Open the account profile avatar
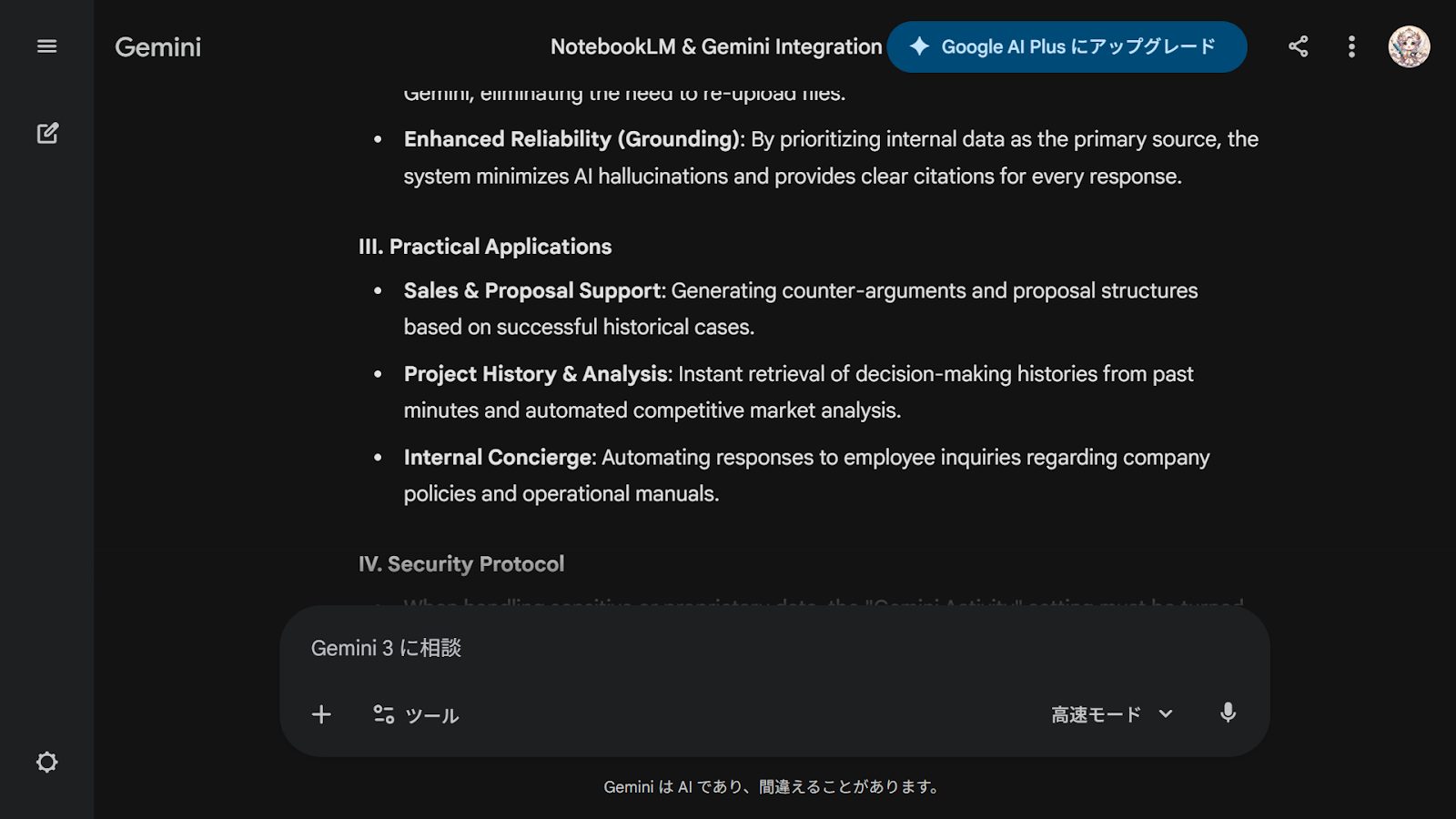Image resolution: width=1456 pixels, height=819 pixels. tap(1408, 46)
